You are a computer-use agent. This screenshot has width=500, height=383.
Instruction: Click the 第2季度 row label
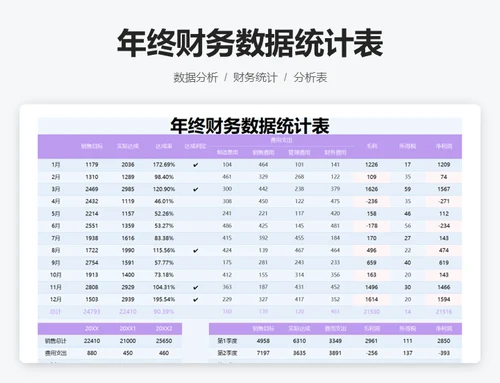[x=227, y=353]
